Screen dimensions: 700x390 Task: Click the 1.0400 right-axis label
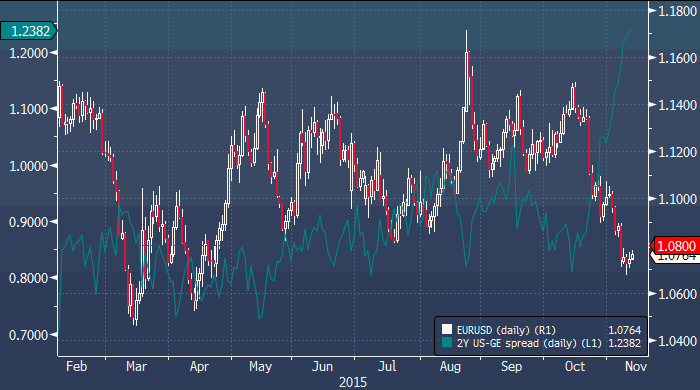[678, 341]
